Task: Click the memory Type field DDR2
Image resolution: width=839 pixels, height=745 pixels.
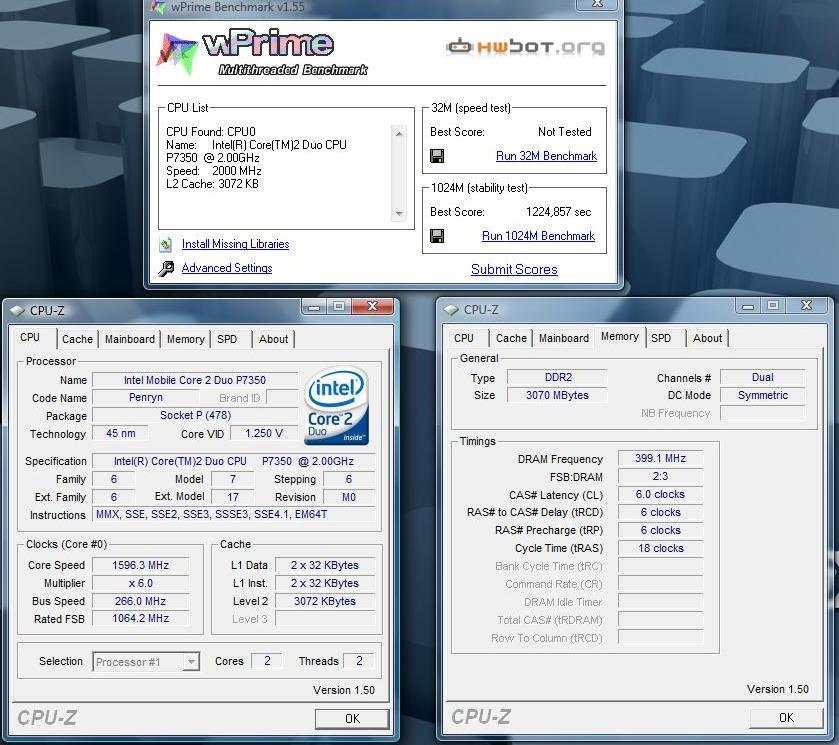Action: 558,377
